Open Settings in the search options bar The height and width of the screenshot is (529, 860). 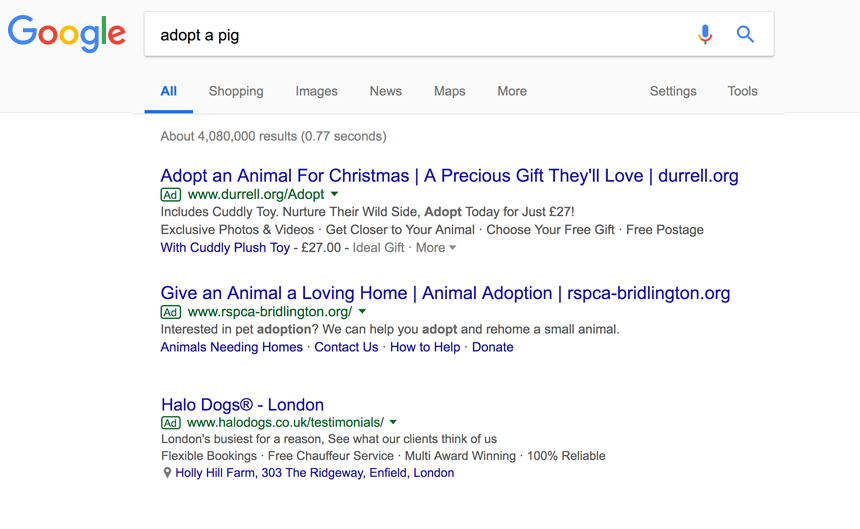(672, 91)
